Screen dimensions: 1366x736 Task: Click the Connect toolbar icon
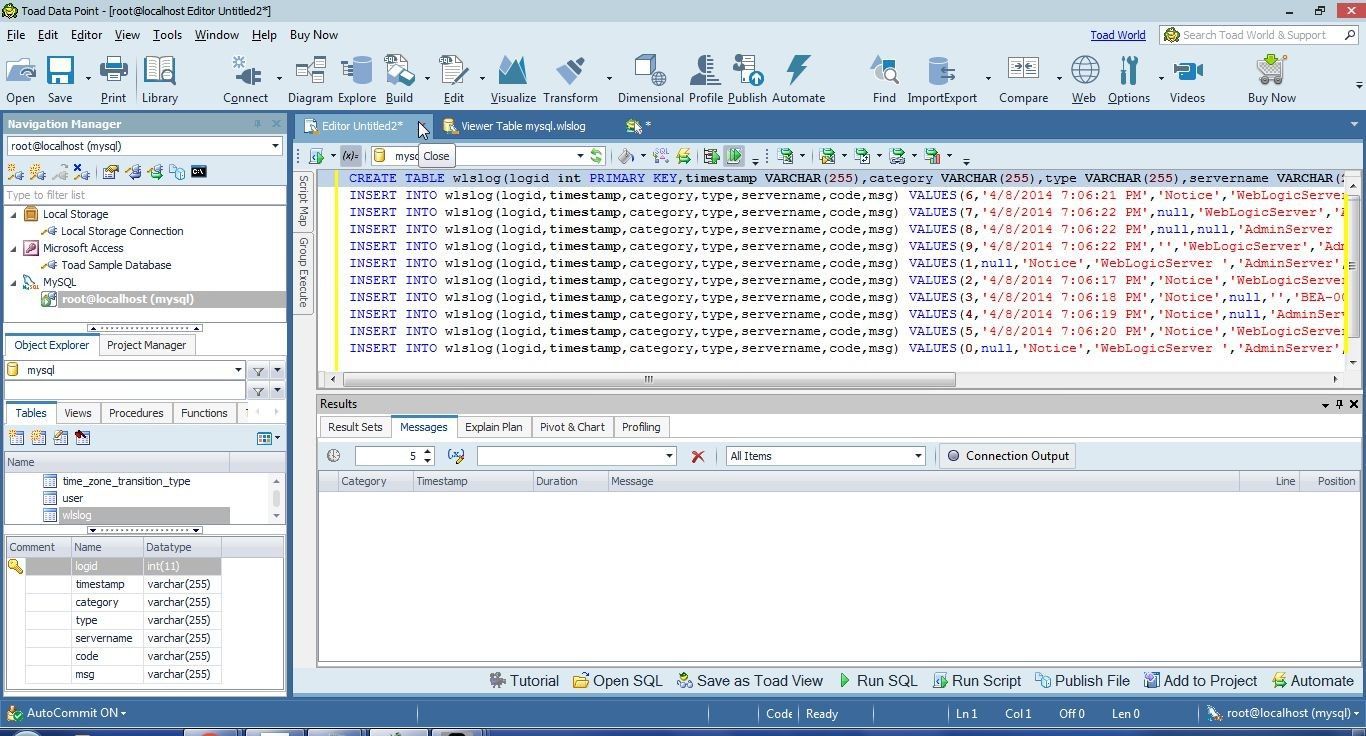click(x=245, y=80)
